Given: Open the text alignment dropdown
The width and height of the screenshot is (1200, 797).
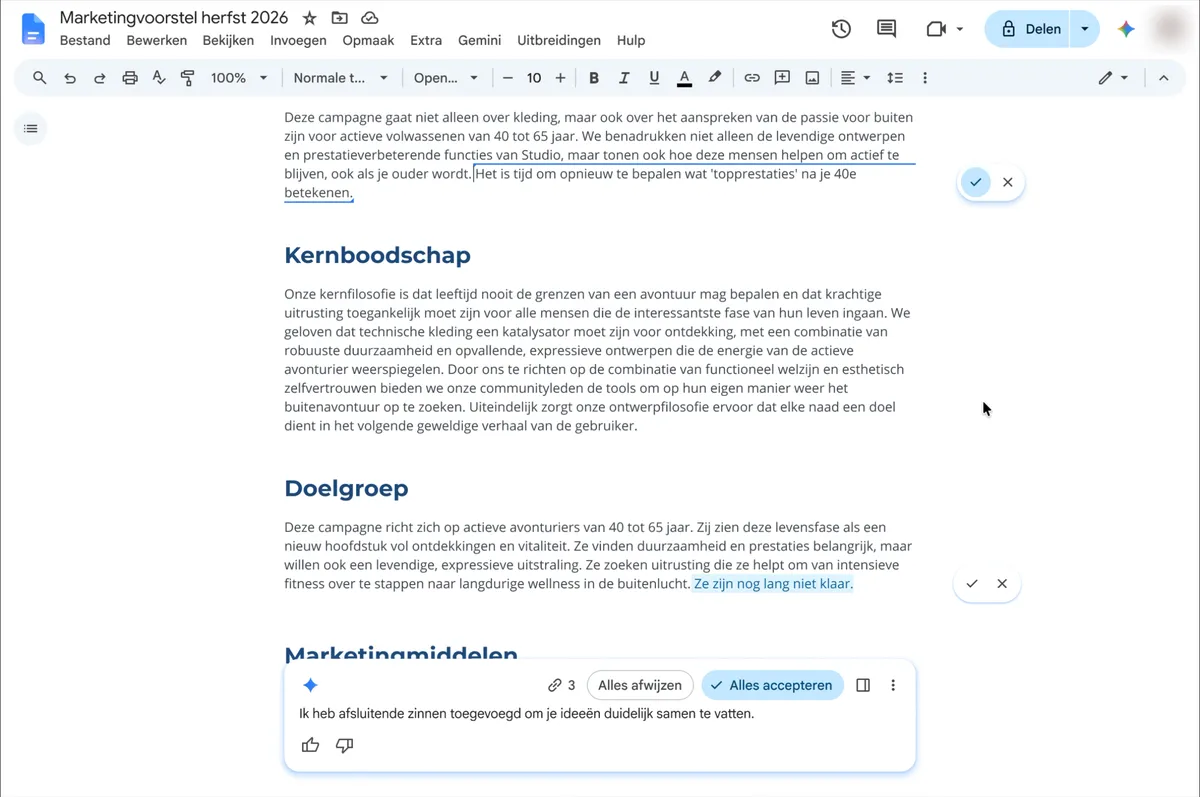Looking at the screenshot, I should (855, 78).
